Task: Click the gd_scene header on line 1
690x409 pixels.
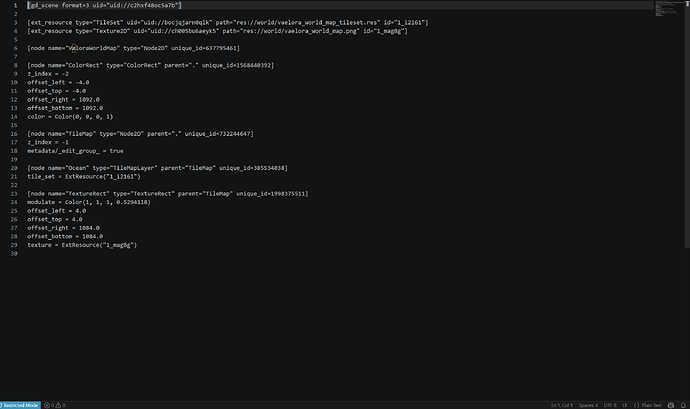Action: (x=104, y=5)
